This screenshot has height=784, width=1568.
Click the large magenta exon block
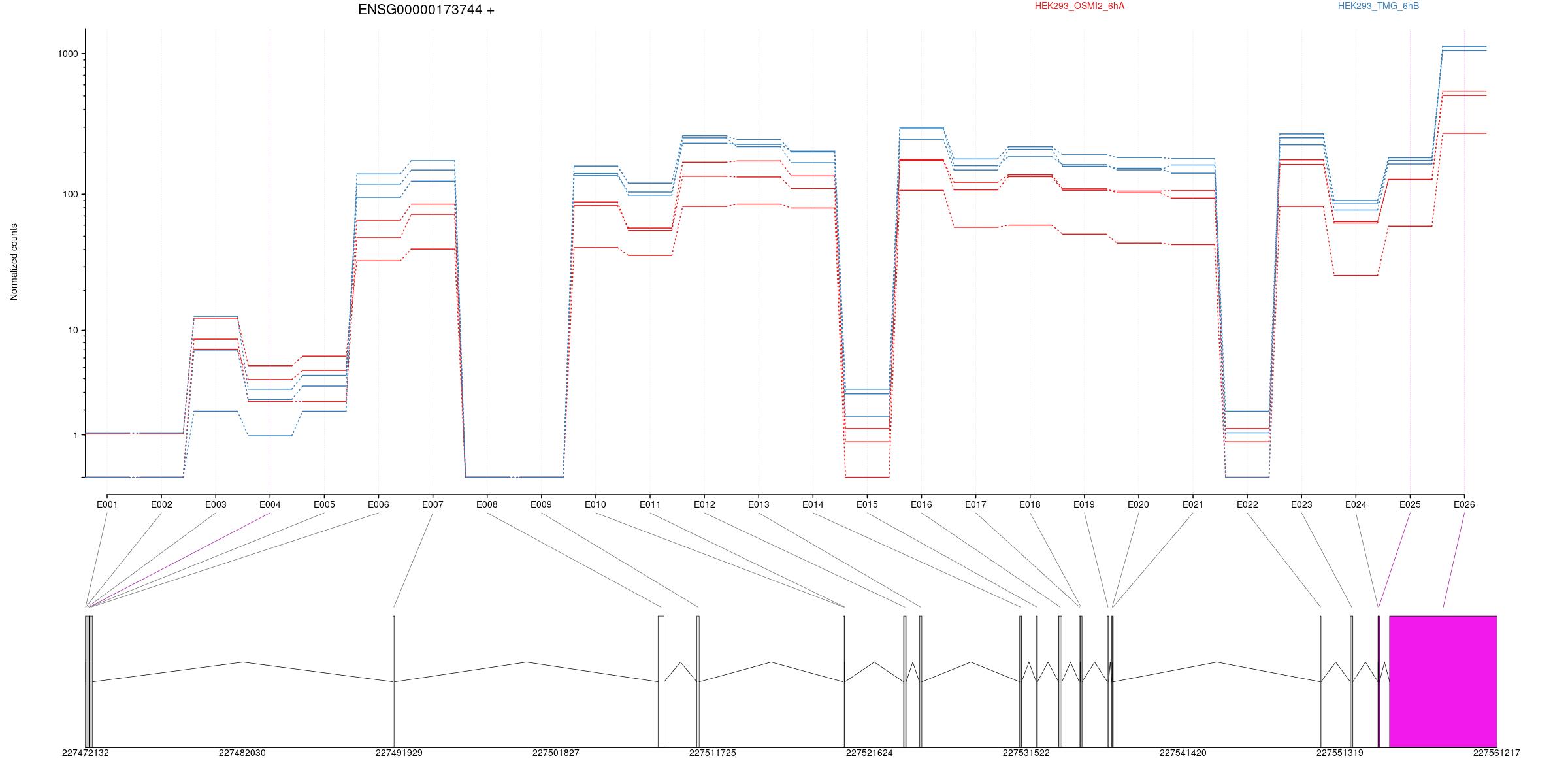coord(1443,681)
